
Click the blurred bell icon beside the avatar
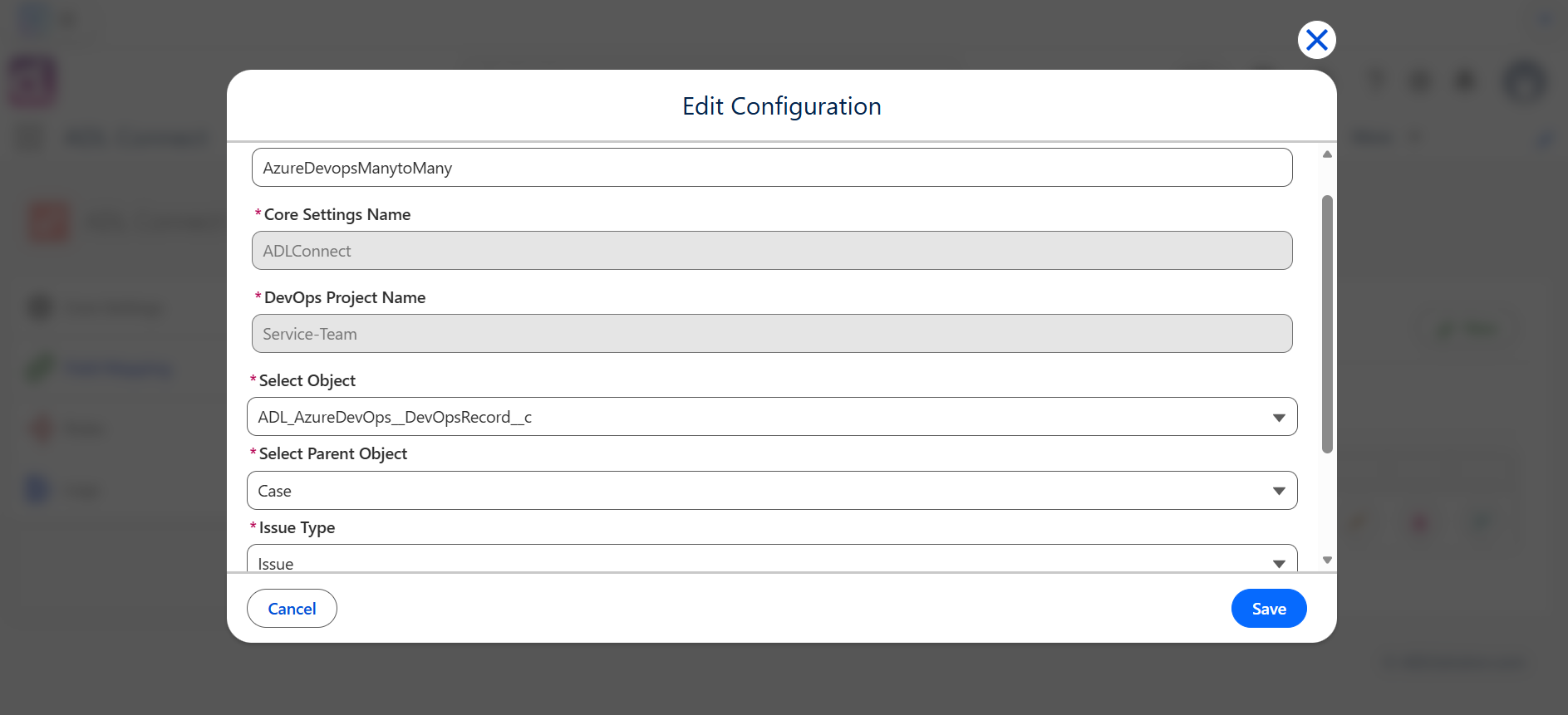1465,81
